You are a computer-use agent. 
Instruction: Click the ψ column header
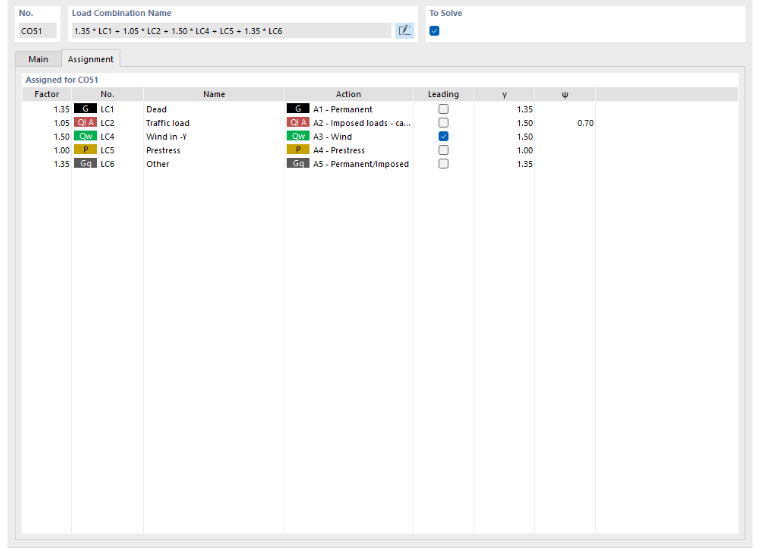pyautogui.click(x=565, y=94)
